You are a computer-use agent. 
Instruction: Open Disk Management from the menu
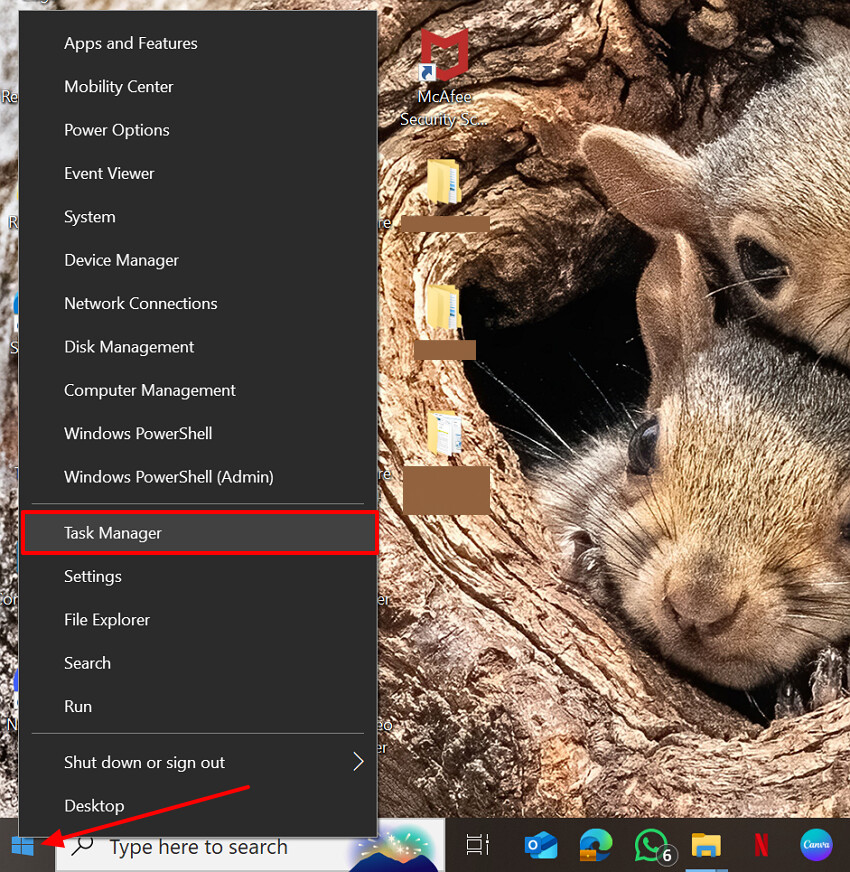(x=129, y=347)
